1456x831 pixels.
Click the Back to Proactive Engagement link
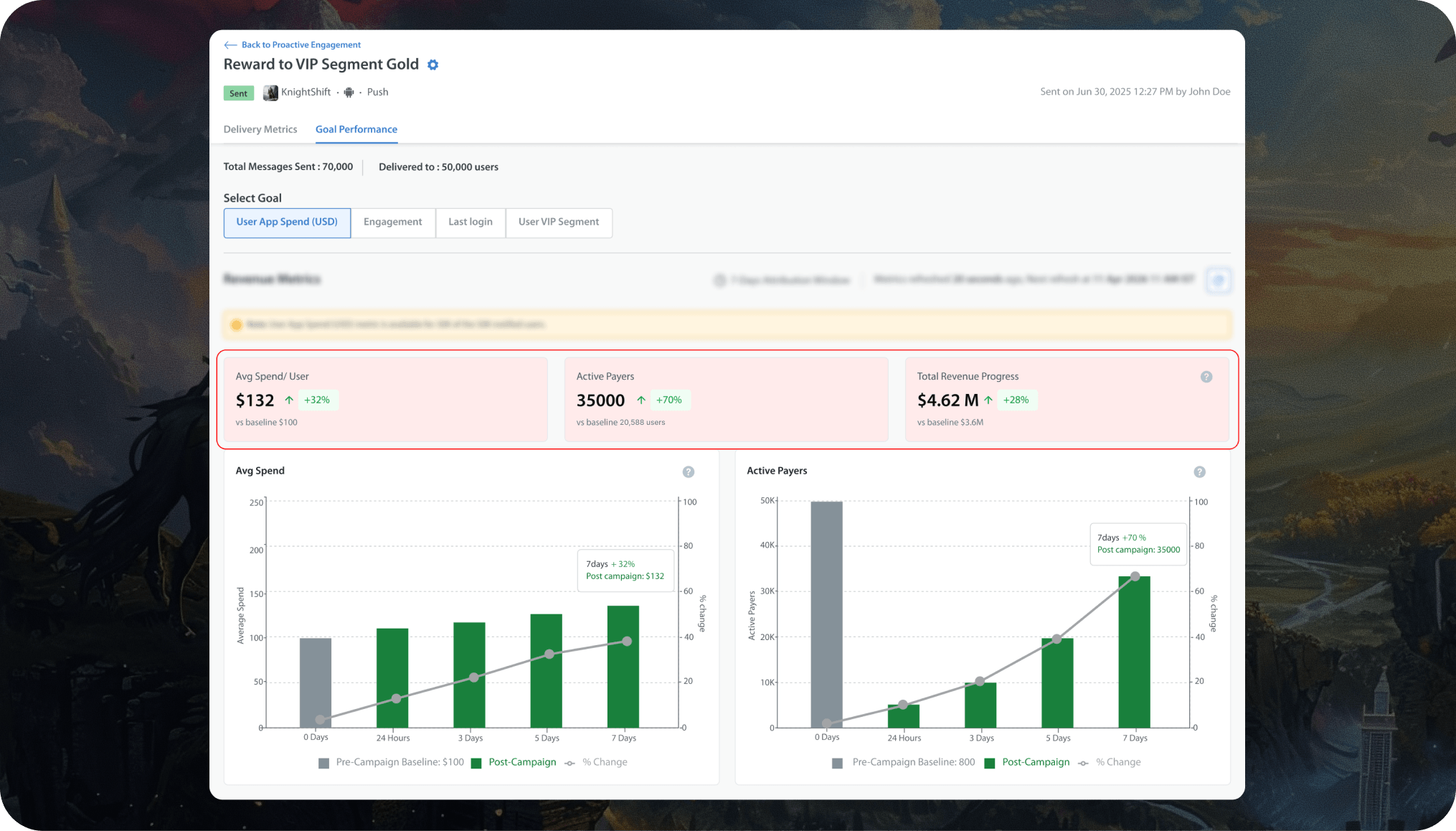click(293, 44)
